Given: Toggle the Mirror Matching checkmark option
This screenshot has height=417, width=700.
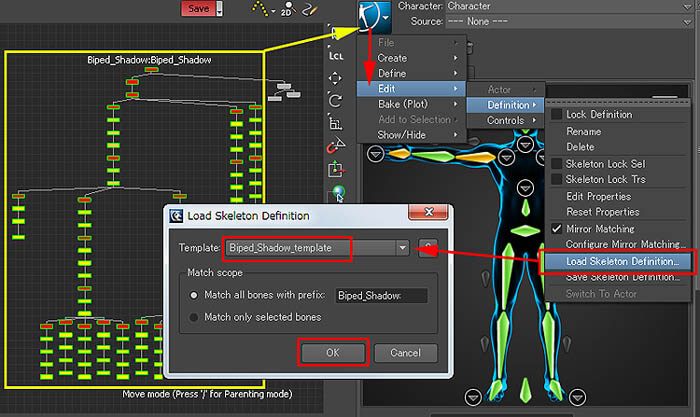Looking at the screenshot, I should (x=557, y=229).
